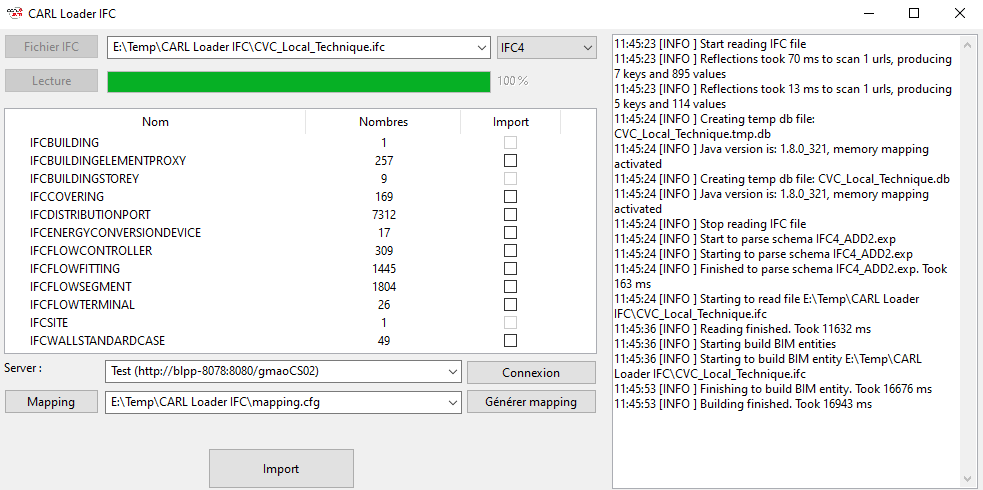The width and height of the screenshot is (983, 490).
Task: Click the 'Stop reading IFC file' log entry
Action: [x=710, y=224]
